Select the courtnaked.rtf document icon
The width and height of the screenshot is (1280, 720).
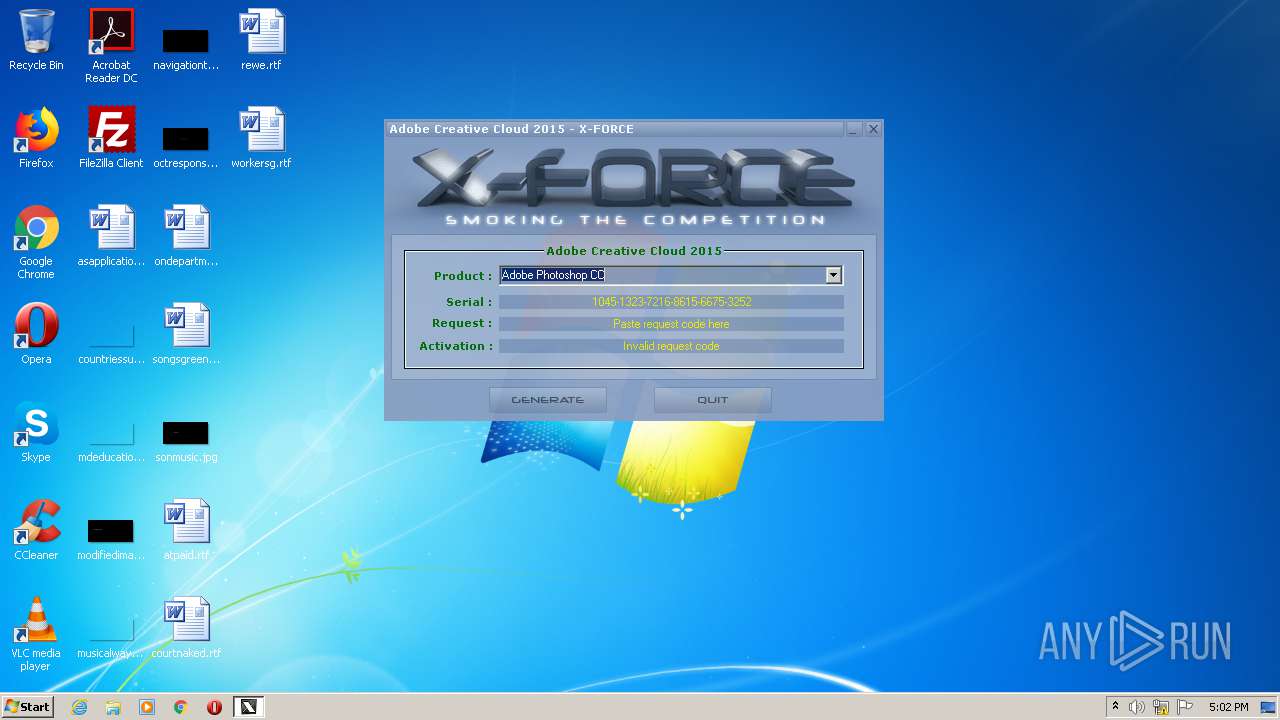click(186, 629)
